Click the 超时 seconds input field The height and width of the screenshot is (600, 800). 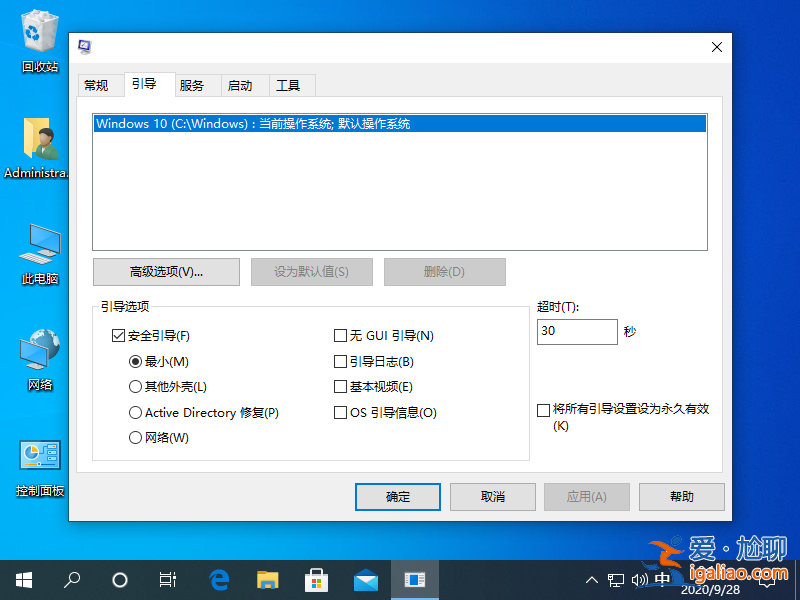point(577,331)
